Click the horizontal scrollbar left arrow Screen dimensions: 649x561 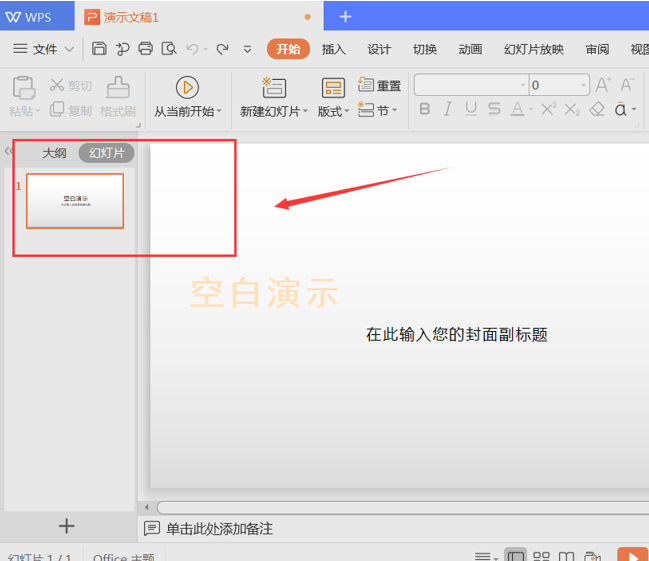click(x=147, y=507)
